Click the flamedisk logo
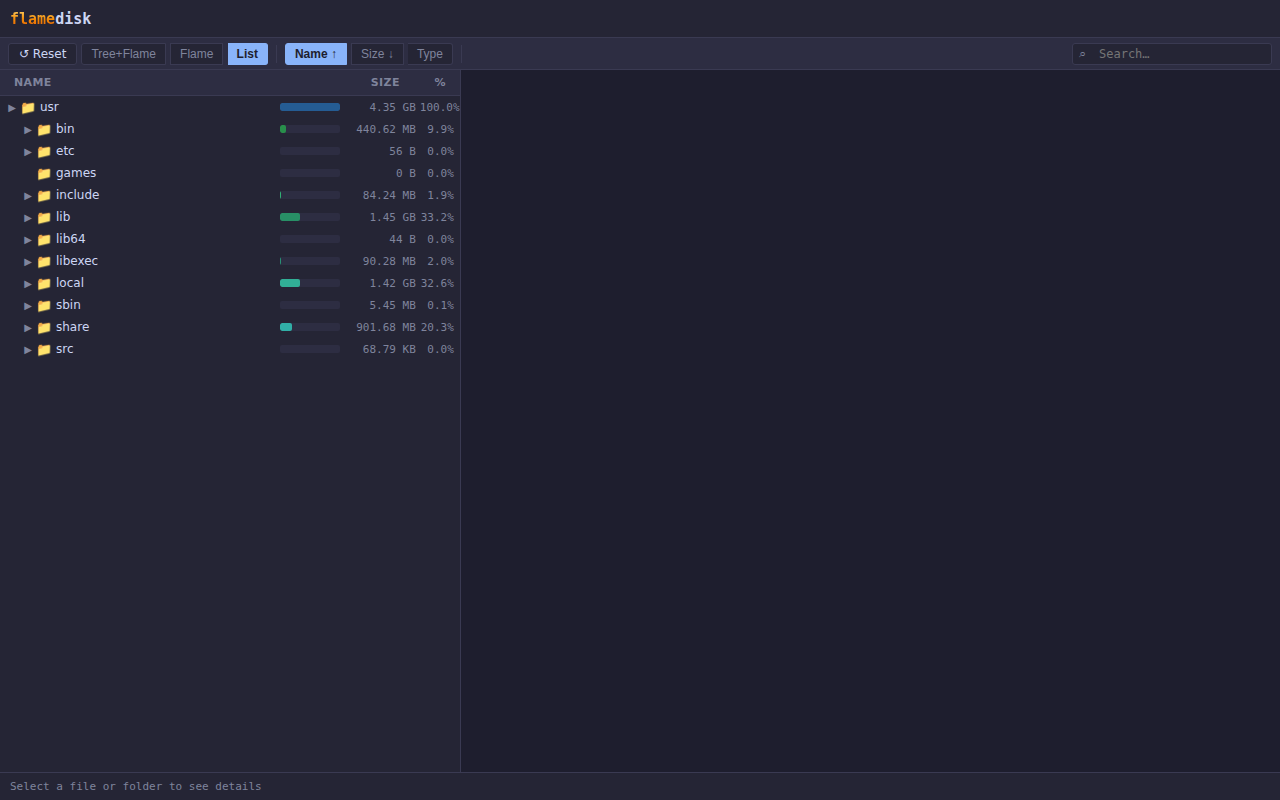Image resolution: width=1280 pixels, height=800 pixels. (50, 19)
